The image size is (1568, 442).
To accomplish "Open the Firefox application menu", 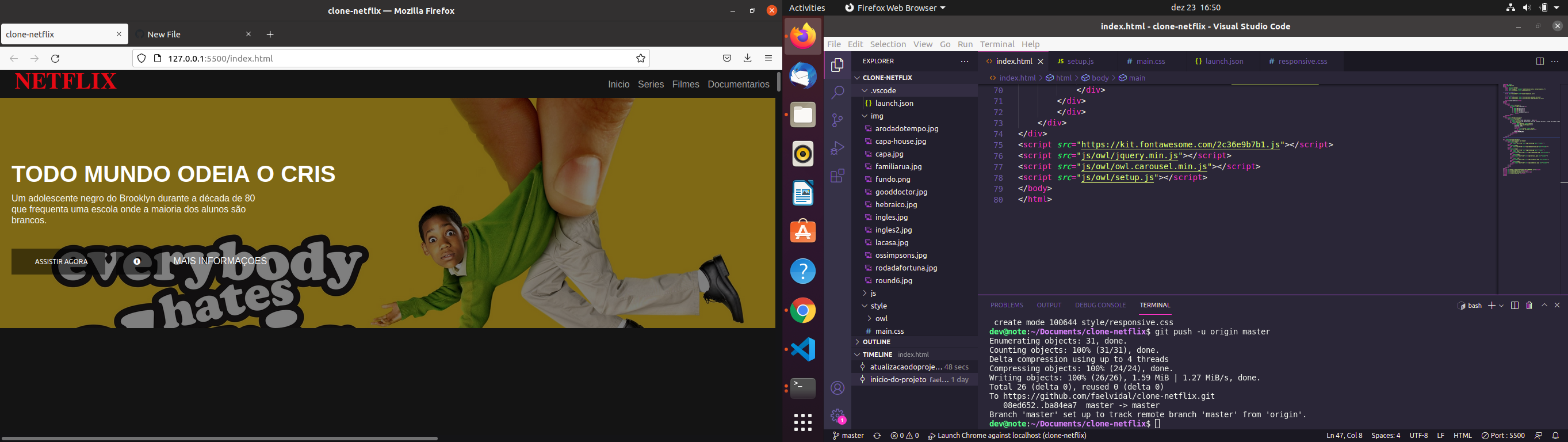I will point(768,59).
